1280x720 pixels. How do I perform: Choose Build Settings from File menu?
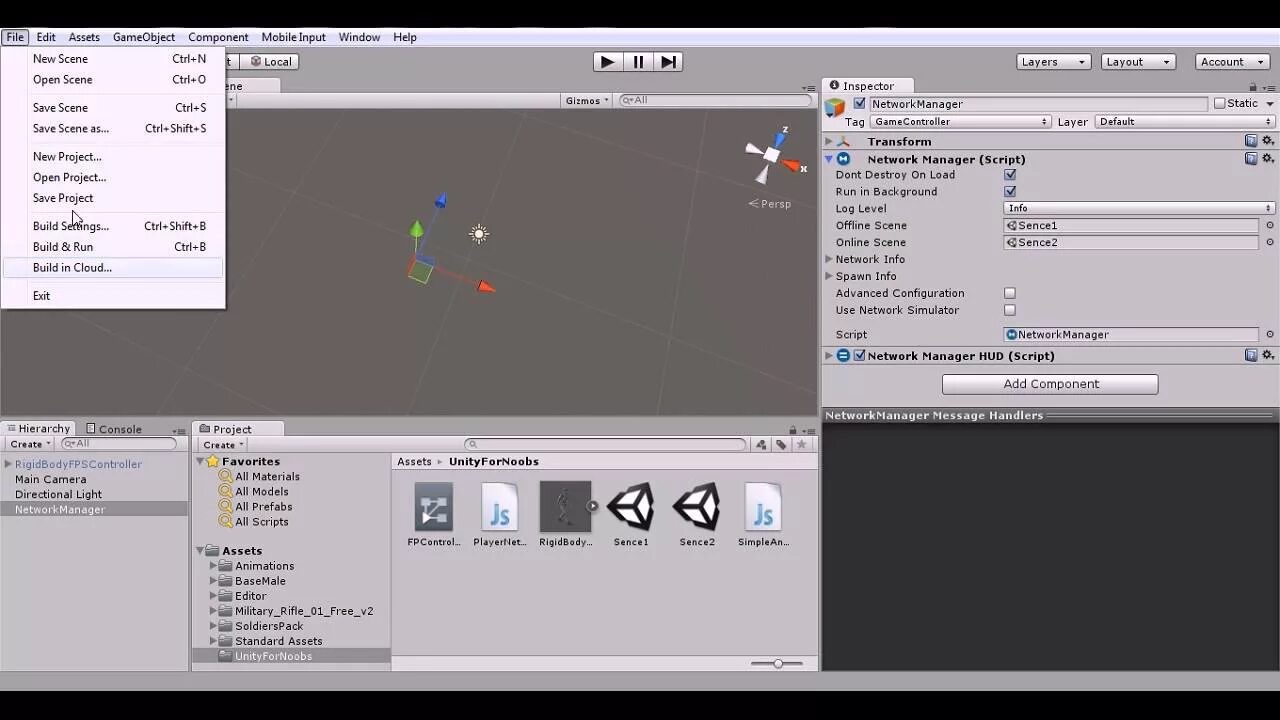[x=113, y=226]
